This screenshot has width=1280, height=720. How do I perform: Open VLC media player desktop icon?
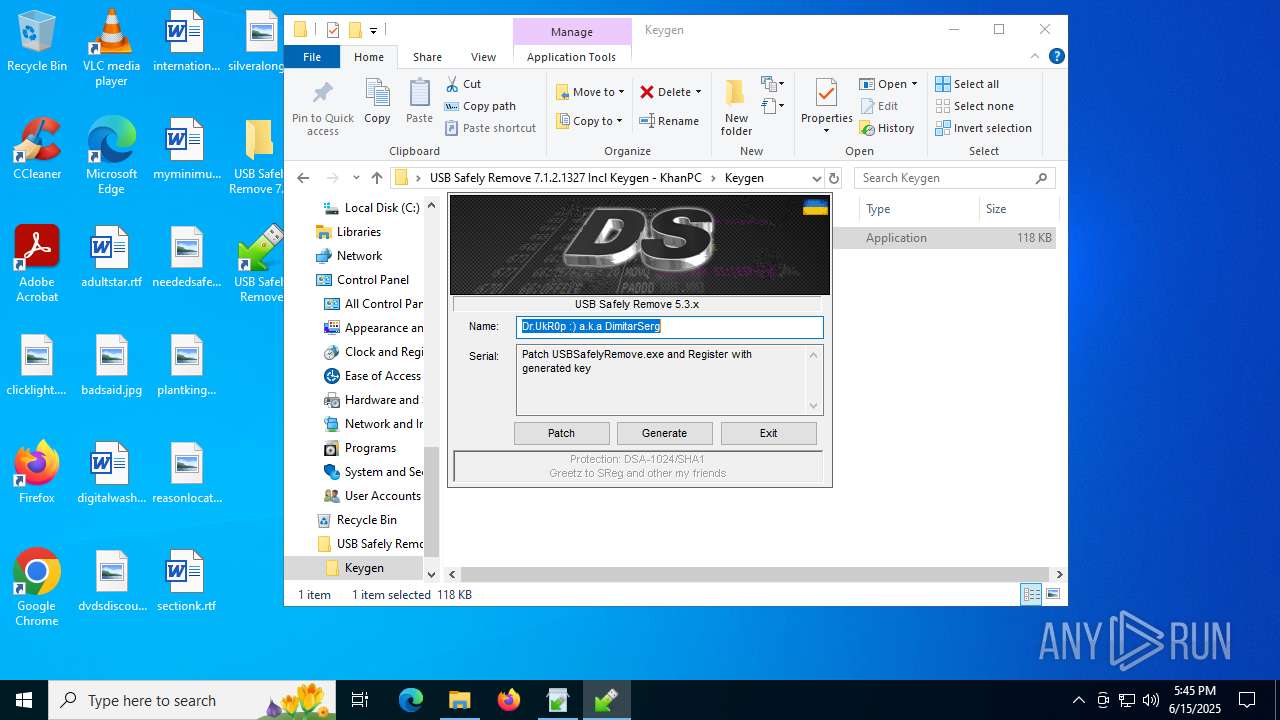tap(111, 48)
